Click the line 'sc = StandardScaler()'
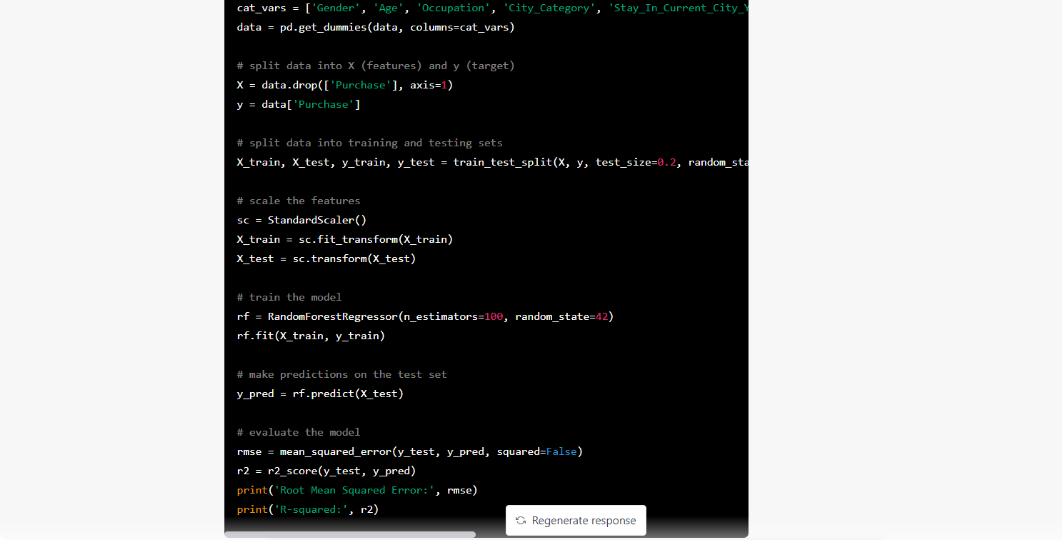Image resolution: width=1062 pixels, height=540 pixels. (301, 220)
